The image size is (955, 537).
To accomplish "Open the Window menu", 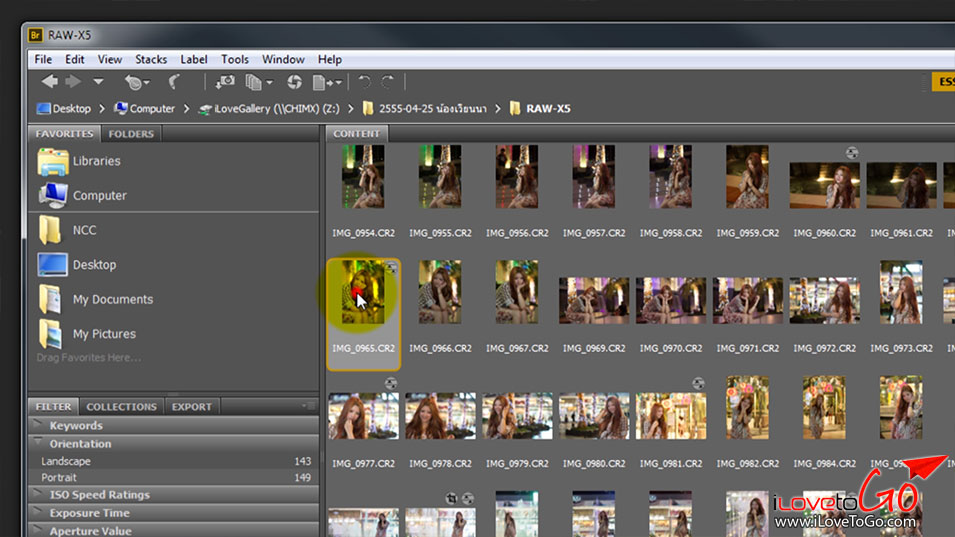I will pyautogui.click(x=283, y=59).
